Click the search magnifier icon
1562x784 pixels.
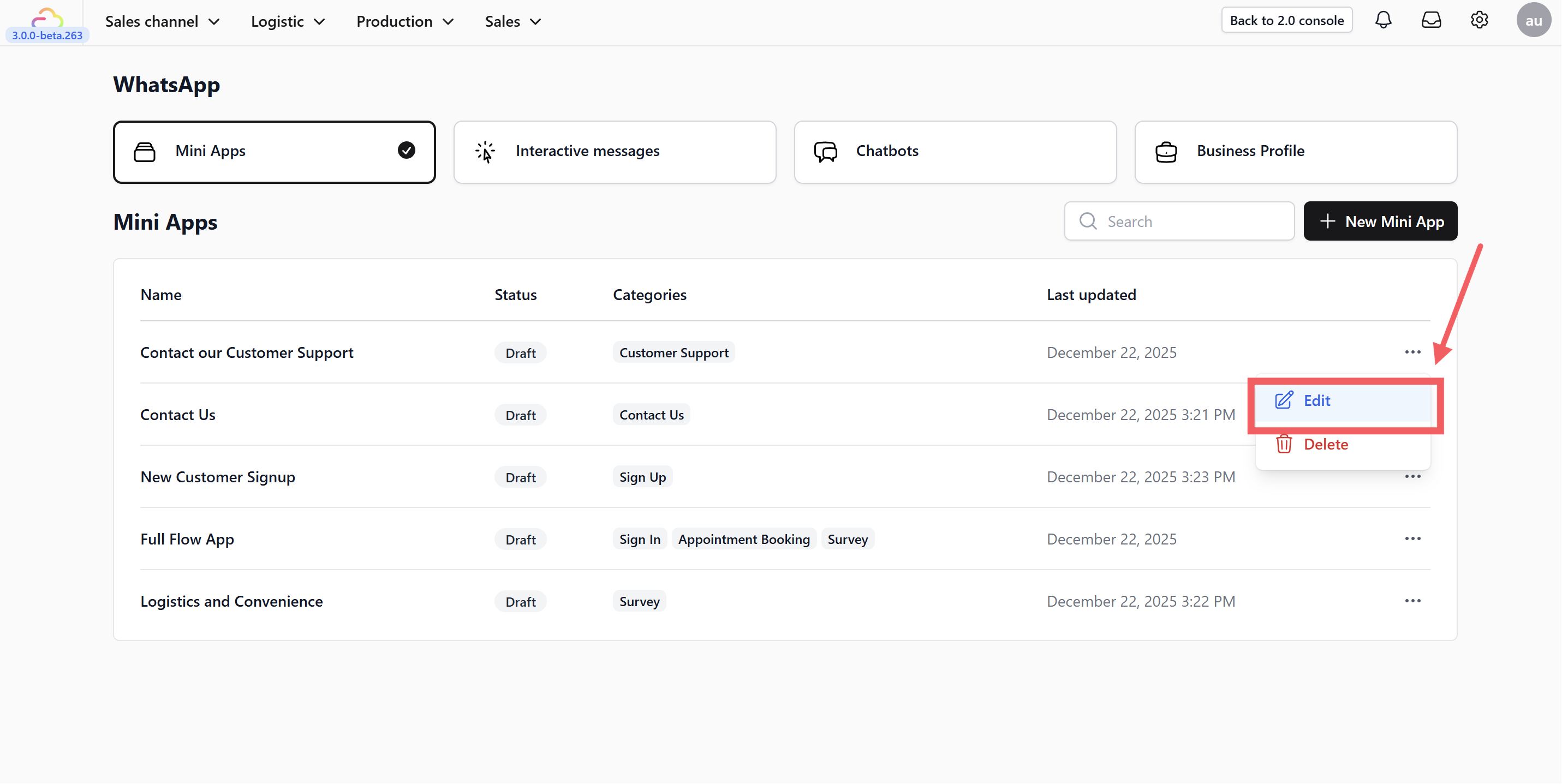[1088, 221]
